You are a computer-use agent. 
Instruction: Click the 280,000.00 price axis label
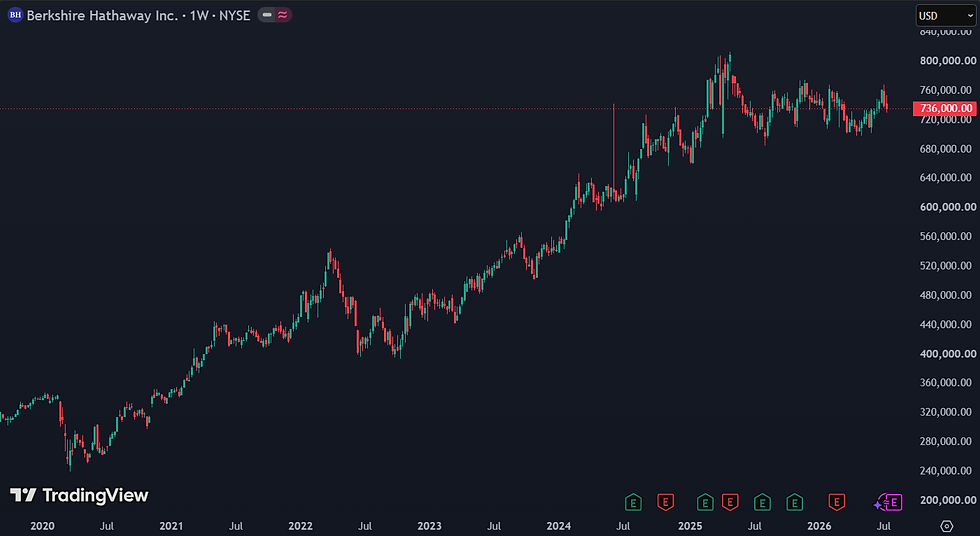948,441
